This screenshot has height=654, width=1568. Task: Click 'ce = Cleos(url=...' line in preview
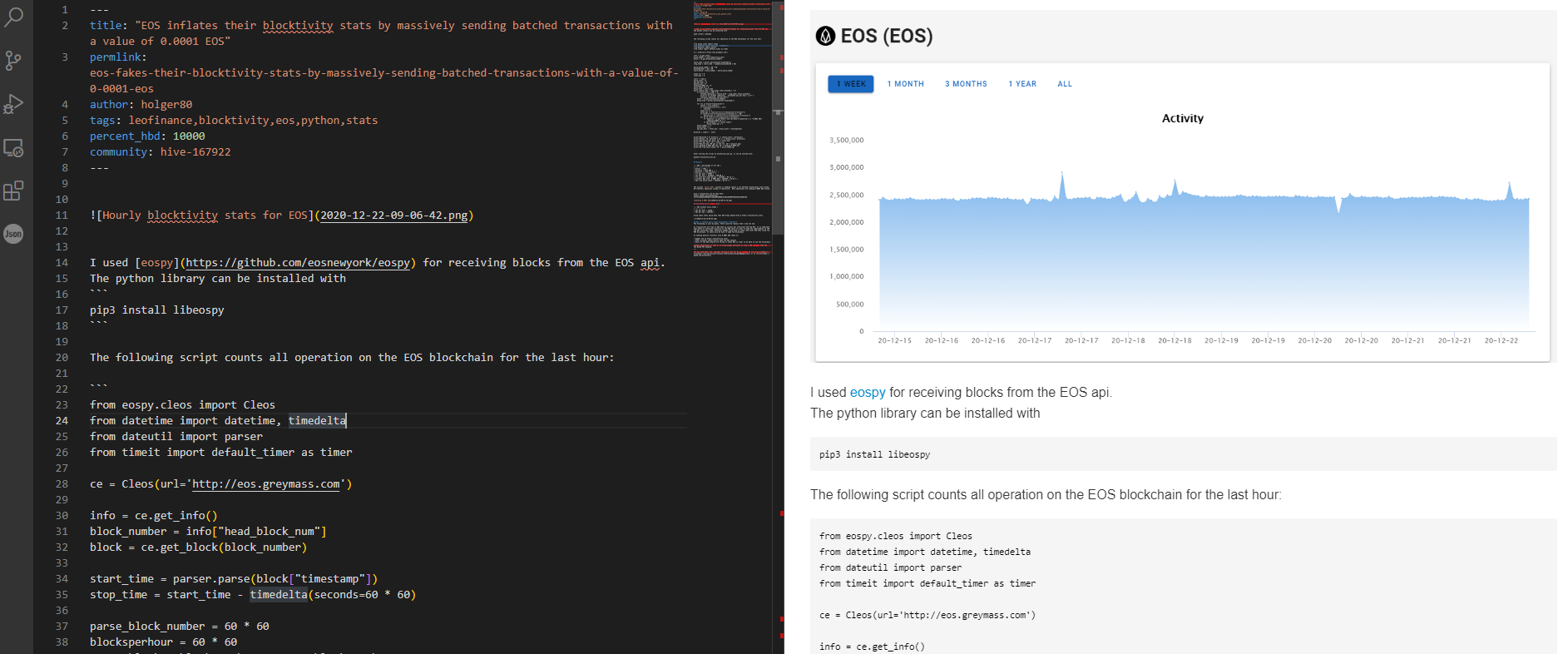point(927,615)
